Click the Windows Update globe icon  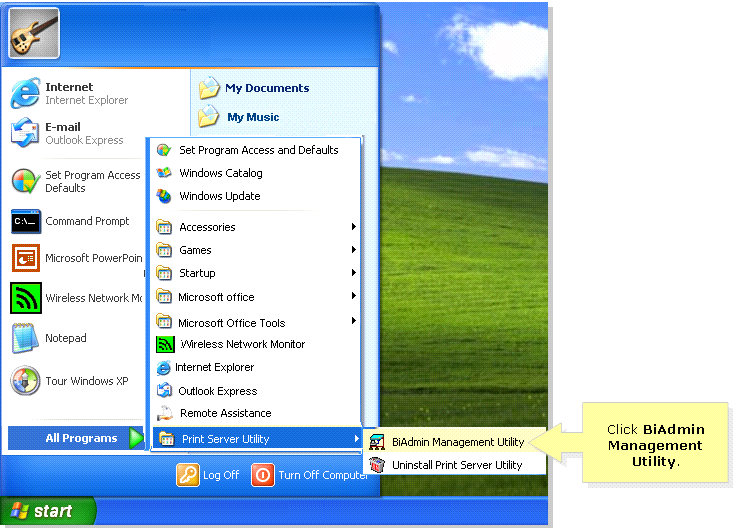coord(164,196)
